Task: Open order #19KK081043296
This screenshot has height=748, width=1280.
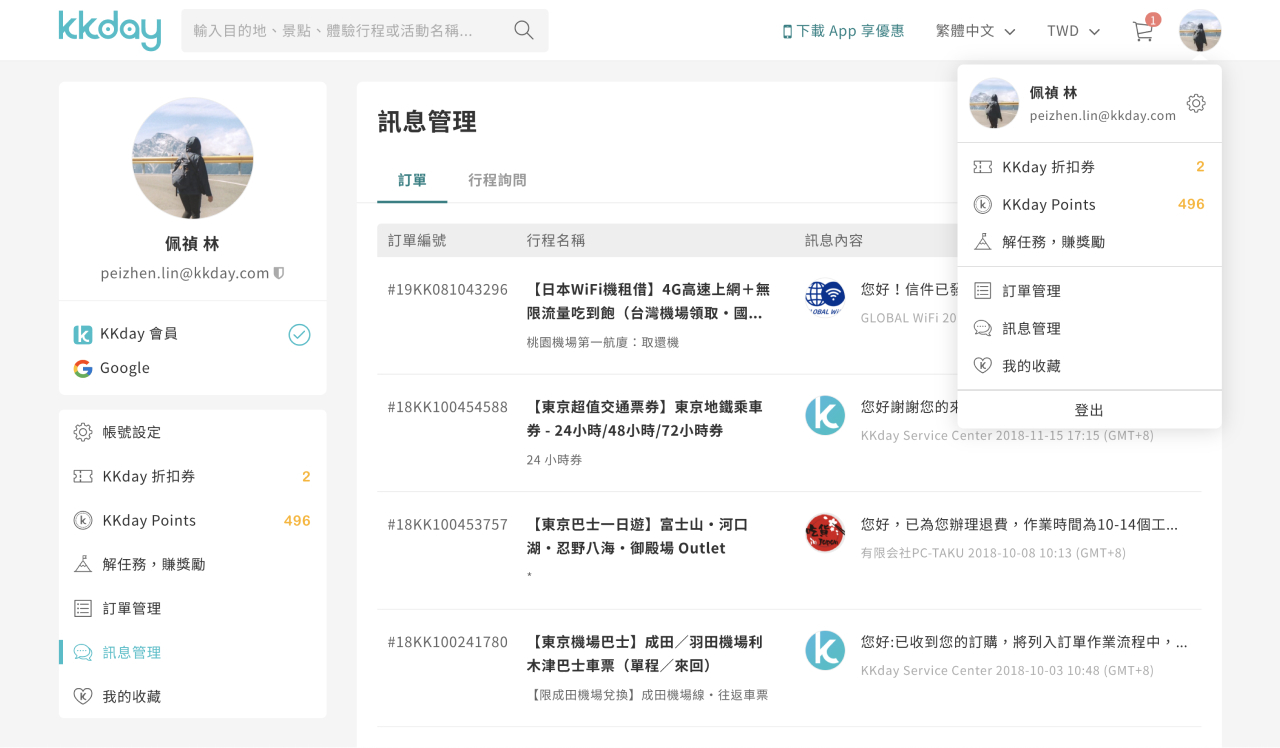Action: coord(447,289)
